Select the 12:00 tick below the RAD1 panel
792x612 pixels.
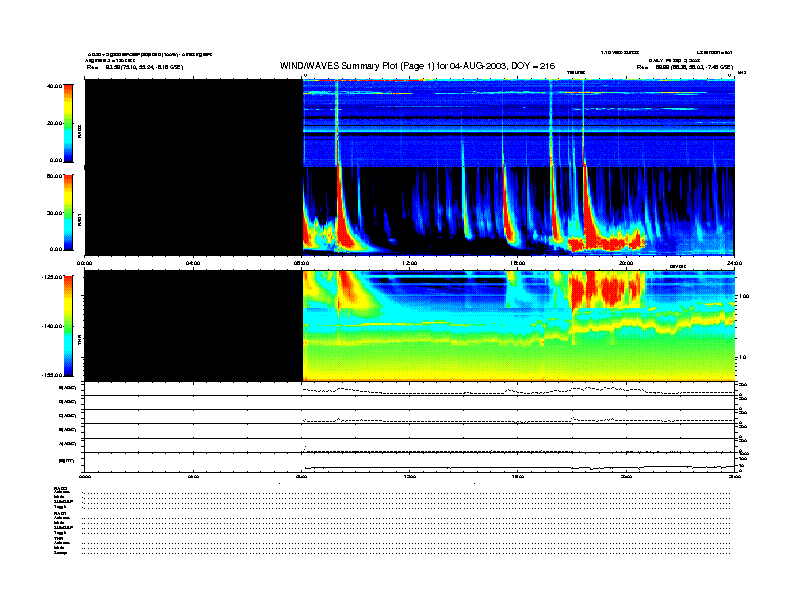point(409,262)
